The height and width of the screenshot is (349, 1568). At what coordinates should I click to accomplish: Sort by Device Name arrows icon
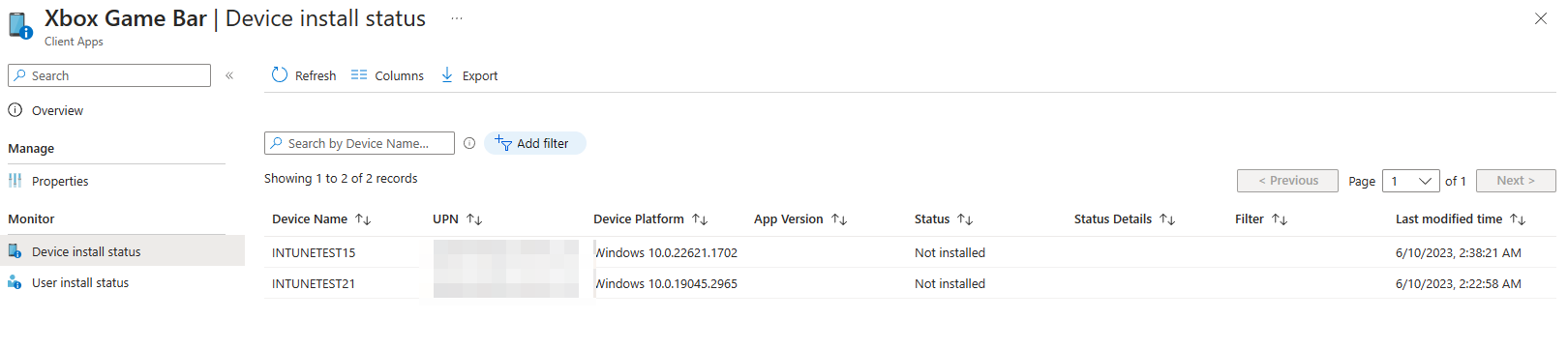click(x=363, y=219)
